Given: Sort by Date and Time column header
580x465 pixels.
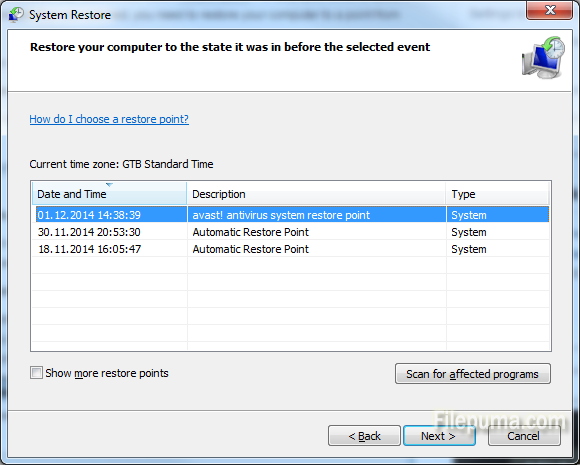Looking at the screenshot, I should 109,193.
